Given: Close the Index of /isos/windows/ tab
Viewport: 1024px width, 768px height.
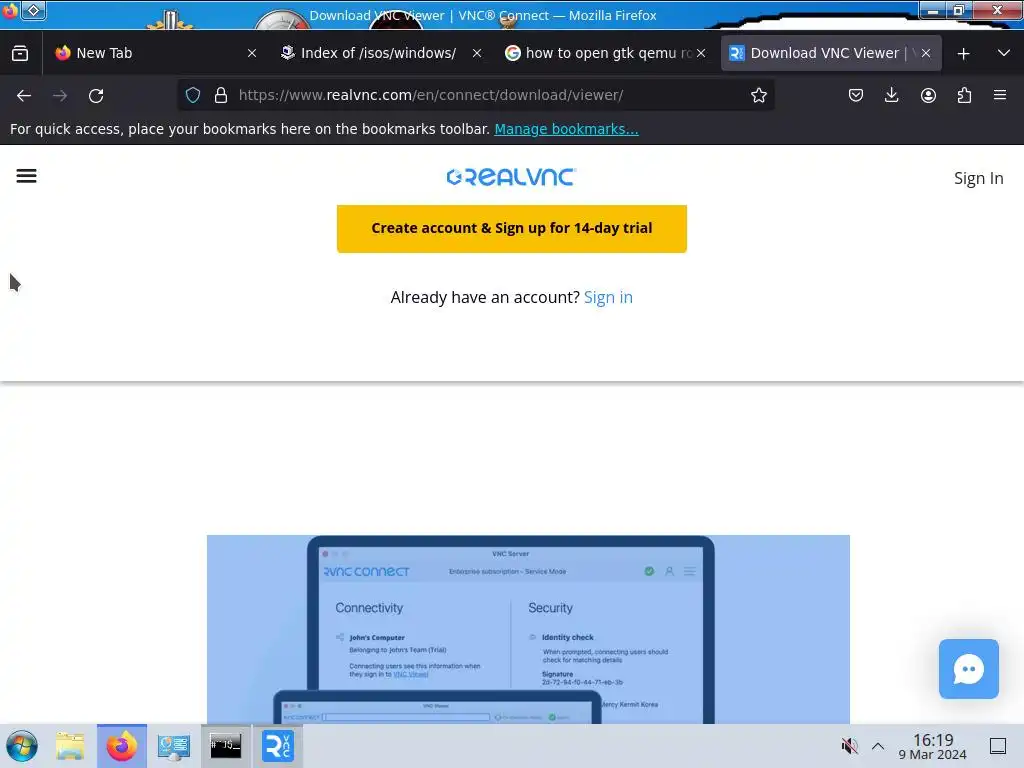Looking at the screenshot, I should pos(477,54).
